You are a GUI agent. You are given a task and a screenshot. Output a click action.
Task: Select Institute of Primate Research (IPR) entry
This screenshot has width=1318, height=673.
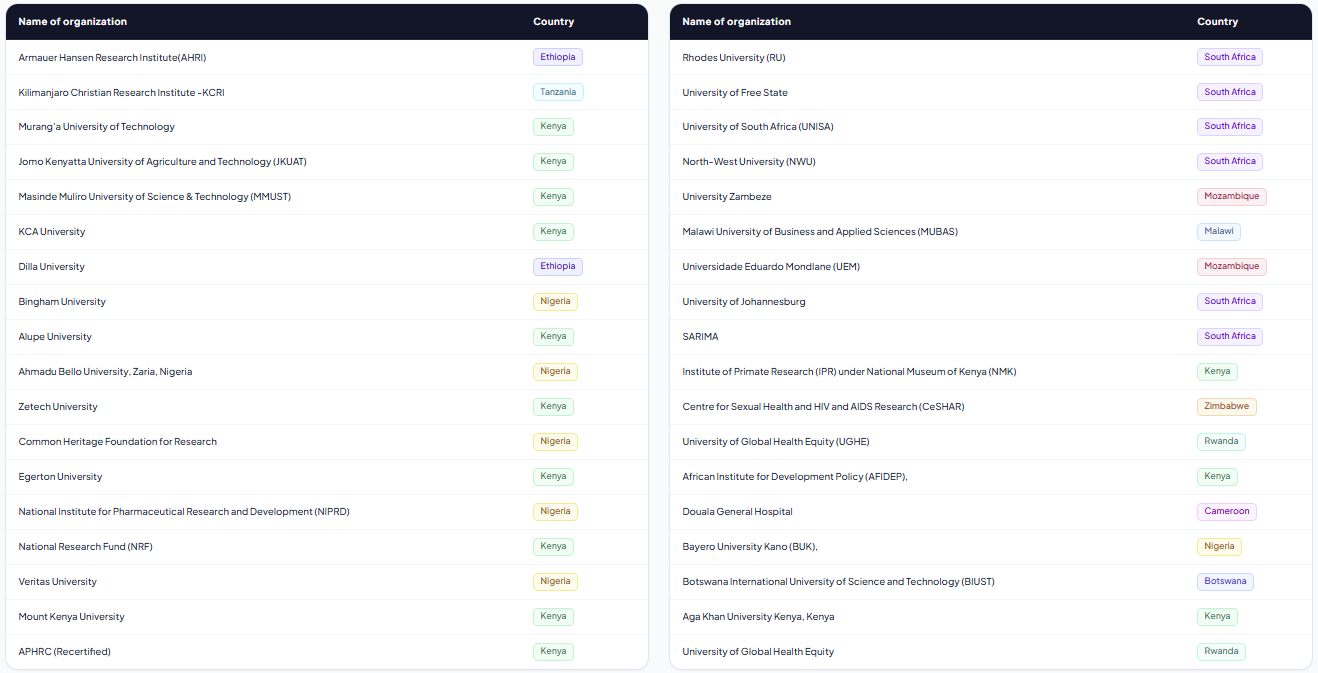(x=849, y=372)
